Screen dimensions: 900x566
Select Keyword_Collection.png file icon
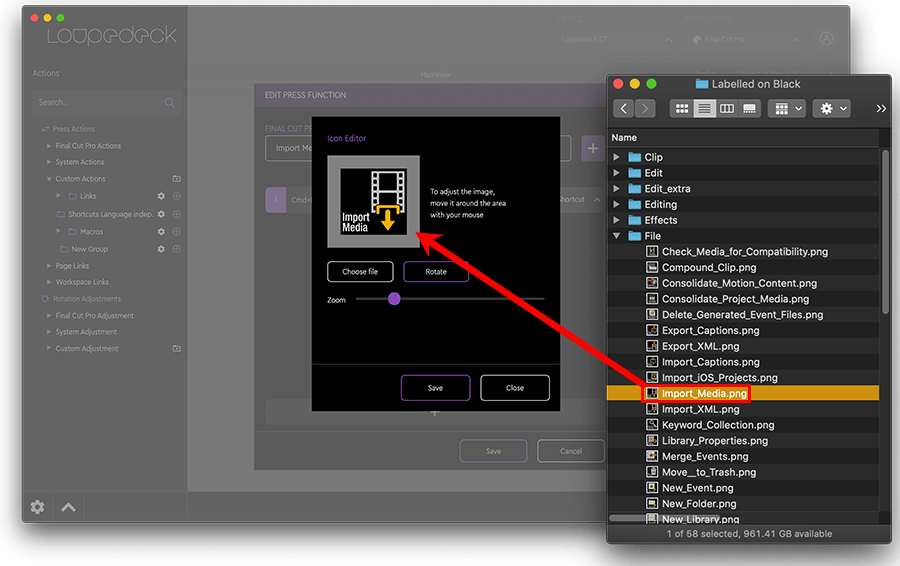click(x=651, y=425)
